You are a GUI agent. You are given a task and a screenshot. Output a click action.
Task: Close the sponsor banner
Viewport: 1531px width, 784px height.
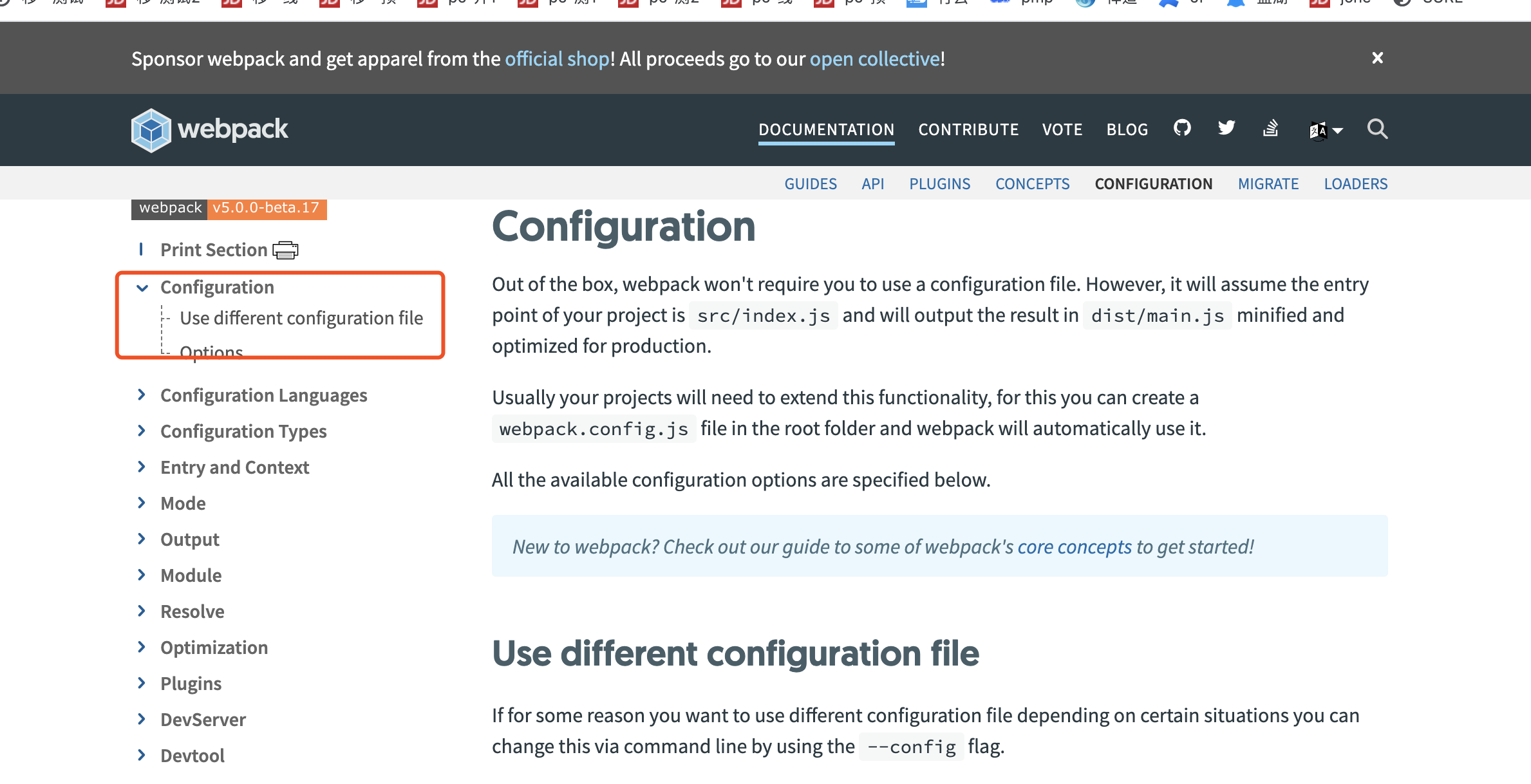1378,58
